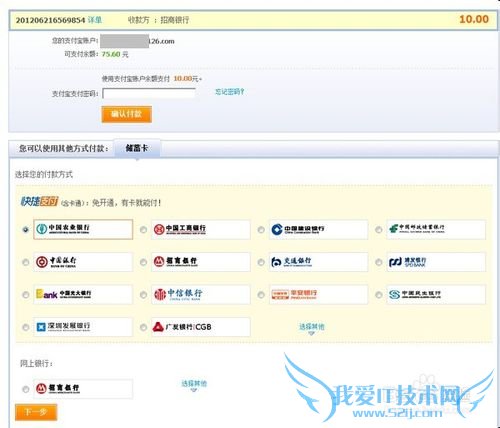The width and height of the screenshot is (500, 428).
Task: Select the 中国邮政储蓄银行 radio button
Action: (379, 230)
